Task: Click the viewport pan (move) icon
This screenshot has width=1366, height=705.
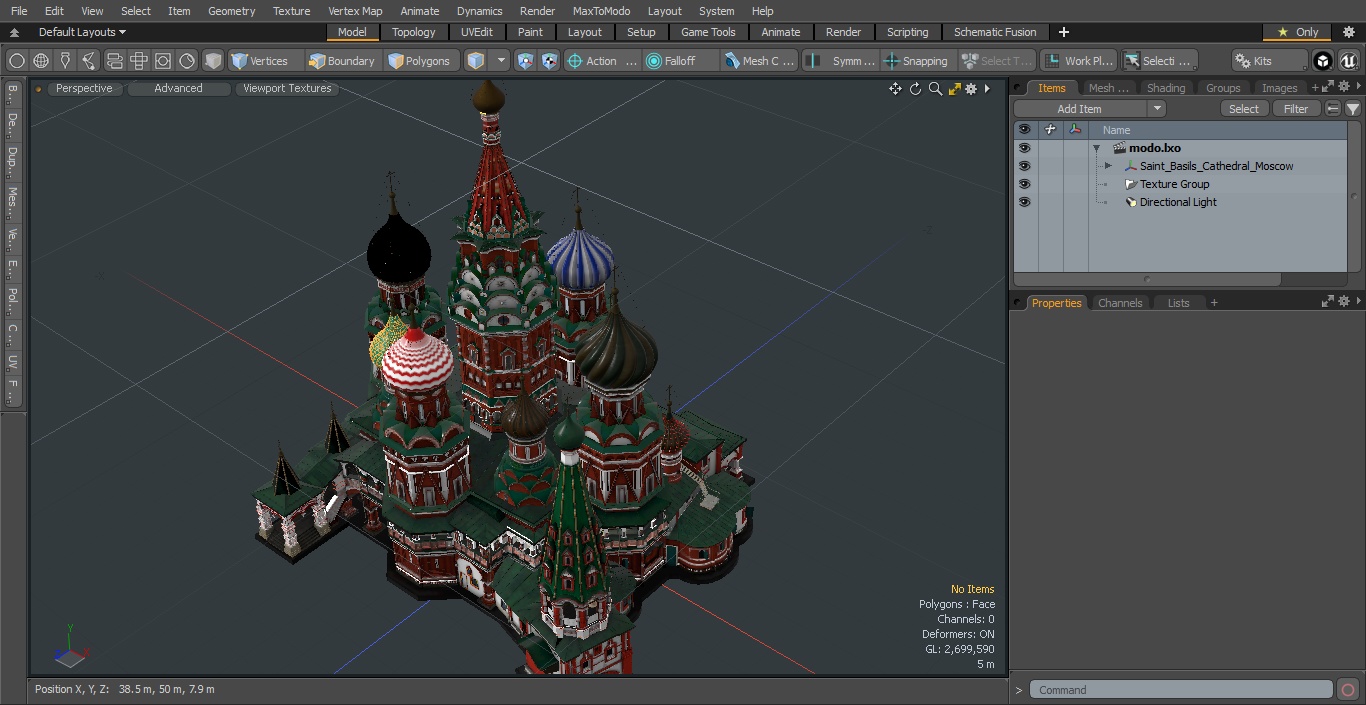Action: click(895, 89)
